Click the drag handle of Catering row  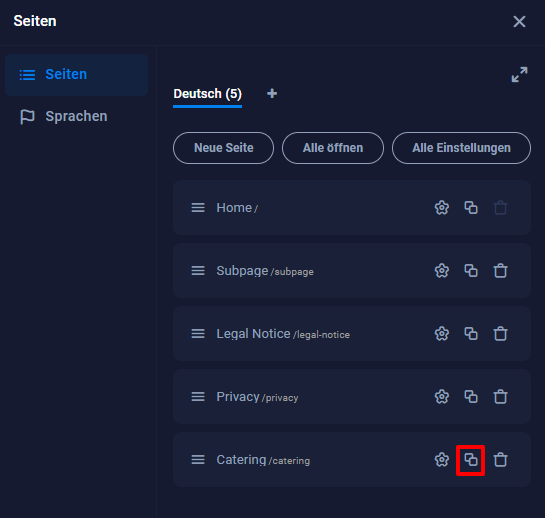tap(198, 460)
